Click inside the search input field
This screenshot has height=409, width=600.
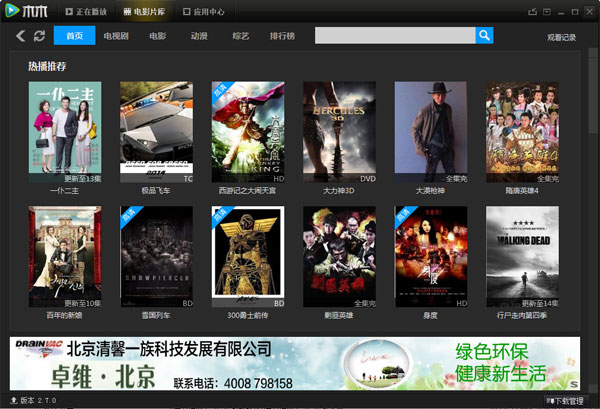click(394, 36)
